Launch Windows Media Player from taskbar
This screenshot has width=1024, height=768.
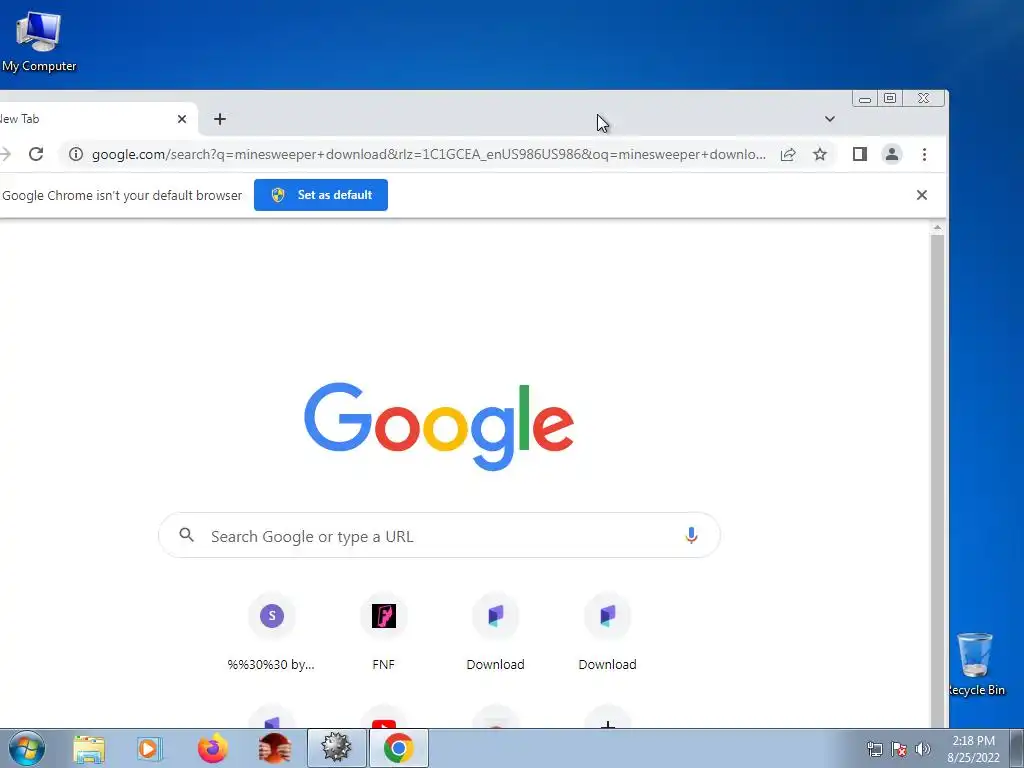click(149, 748)
